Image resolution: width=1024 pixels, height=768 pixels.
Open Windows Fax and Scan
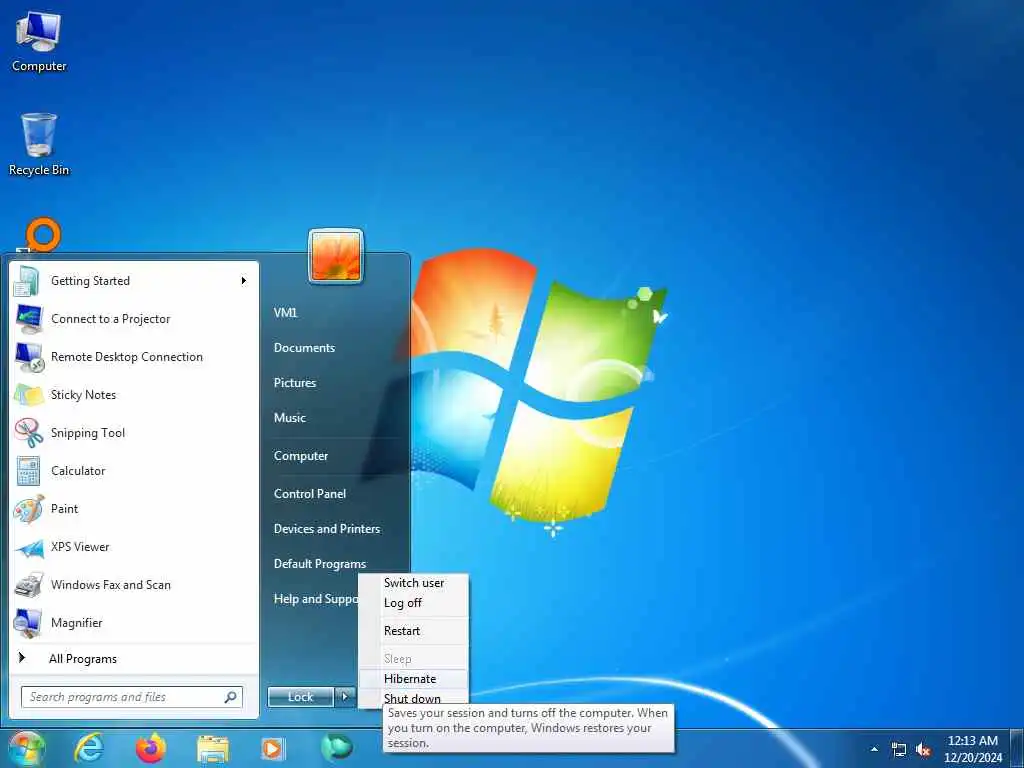pos(134,584)
